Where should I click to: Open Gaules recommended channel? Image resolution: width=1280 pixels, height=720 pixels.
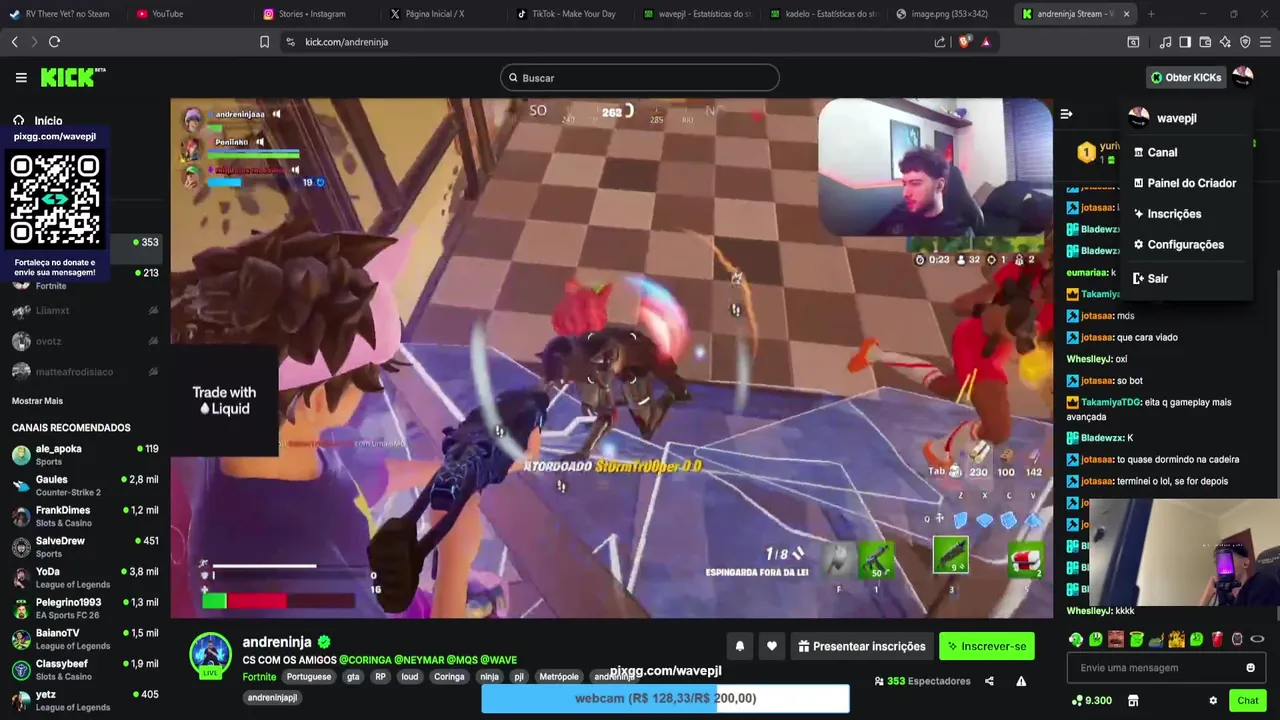[84, 486]
